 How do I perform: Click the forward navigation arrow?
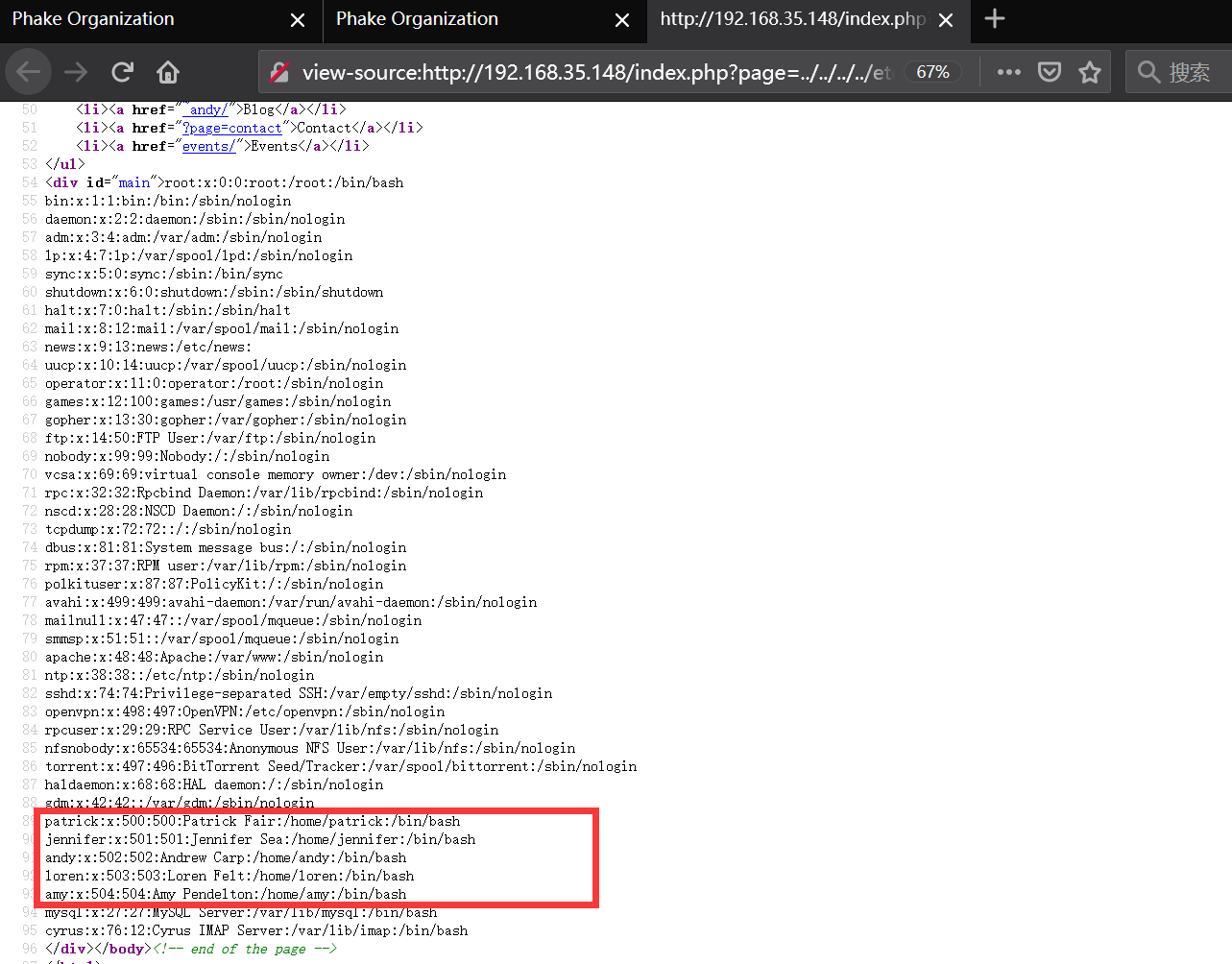coord(75,71)
